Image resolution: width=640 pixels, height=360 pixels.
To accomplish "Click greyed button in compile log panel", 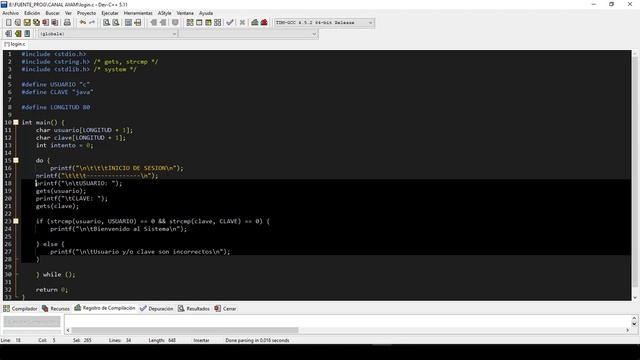I will 32,322.
